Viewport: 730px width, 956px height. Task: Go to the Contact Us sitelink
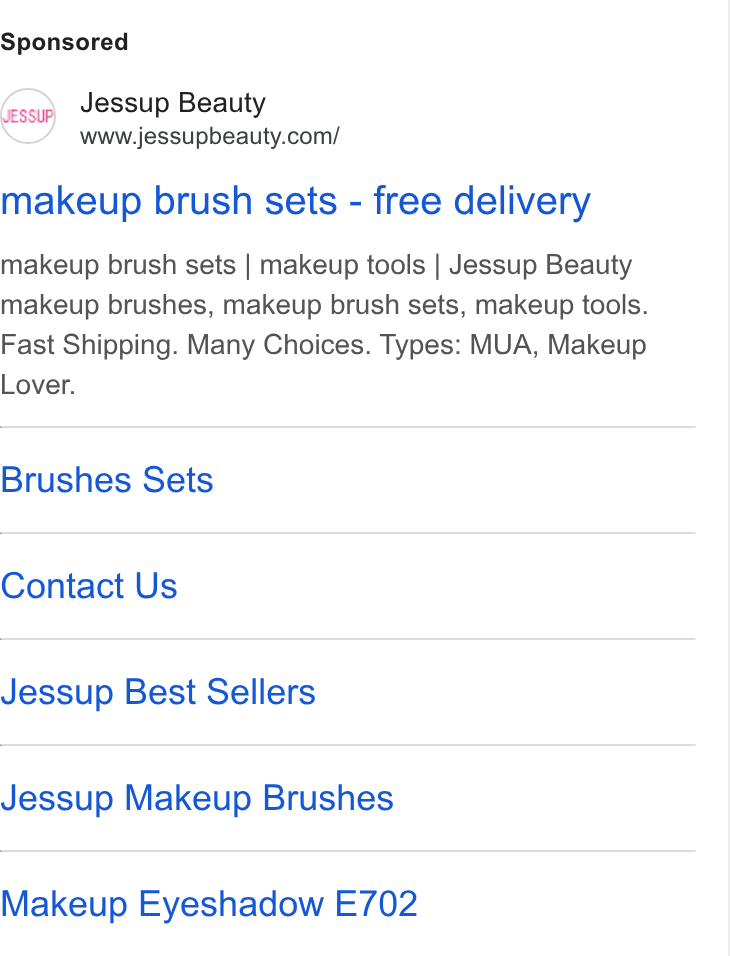pos(88,586)
